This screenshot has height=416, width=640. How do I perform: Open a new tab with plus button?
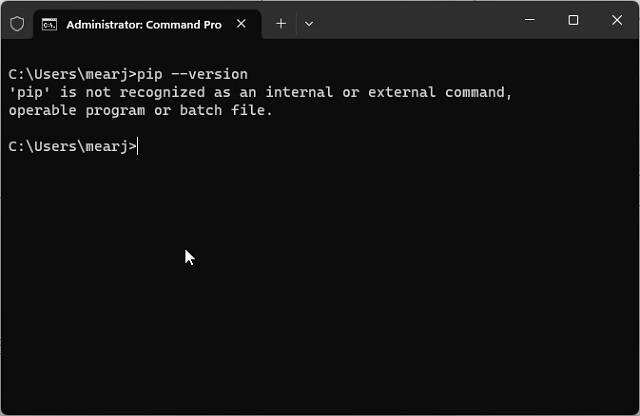click(281, 23)
